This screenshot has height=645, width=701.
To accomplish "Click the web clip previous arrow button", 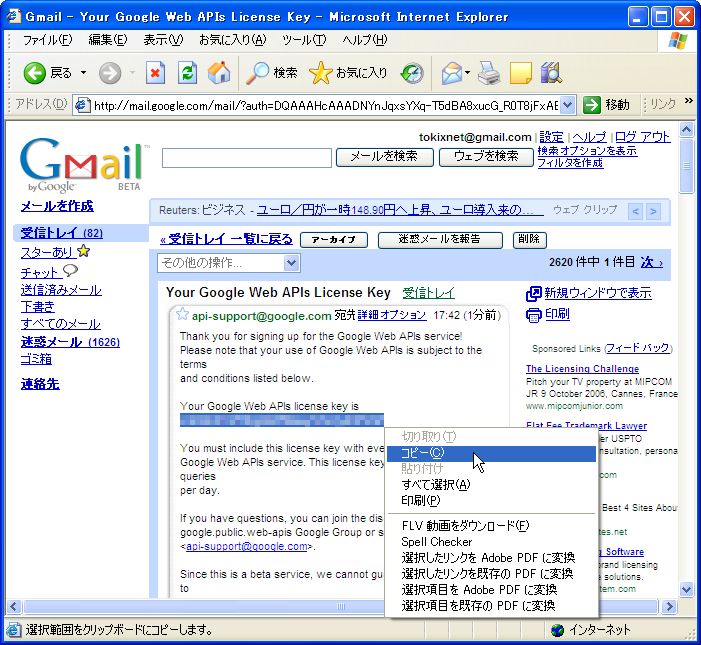I will click(x=635, y=211).
